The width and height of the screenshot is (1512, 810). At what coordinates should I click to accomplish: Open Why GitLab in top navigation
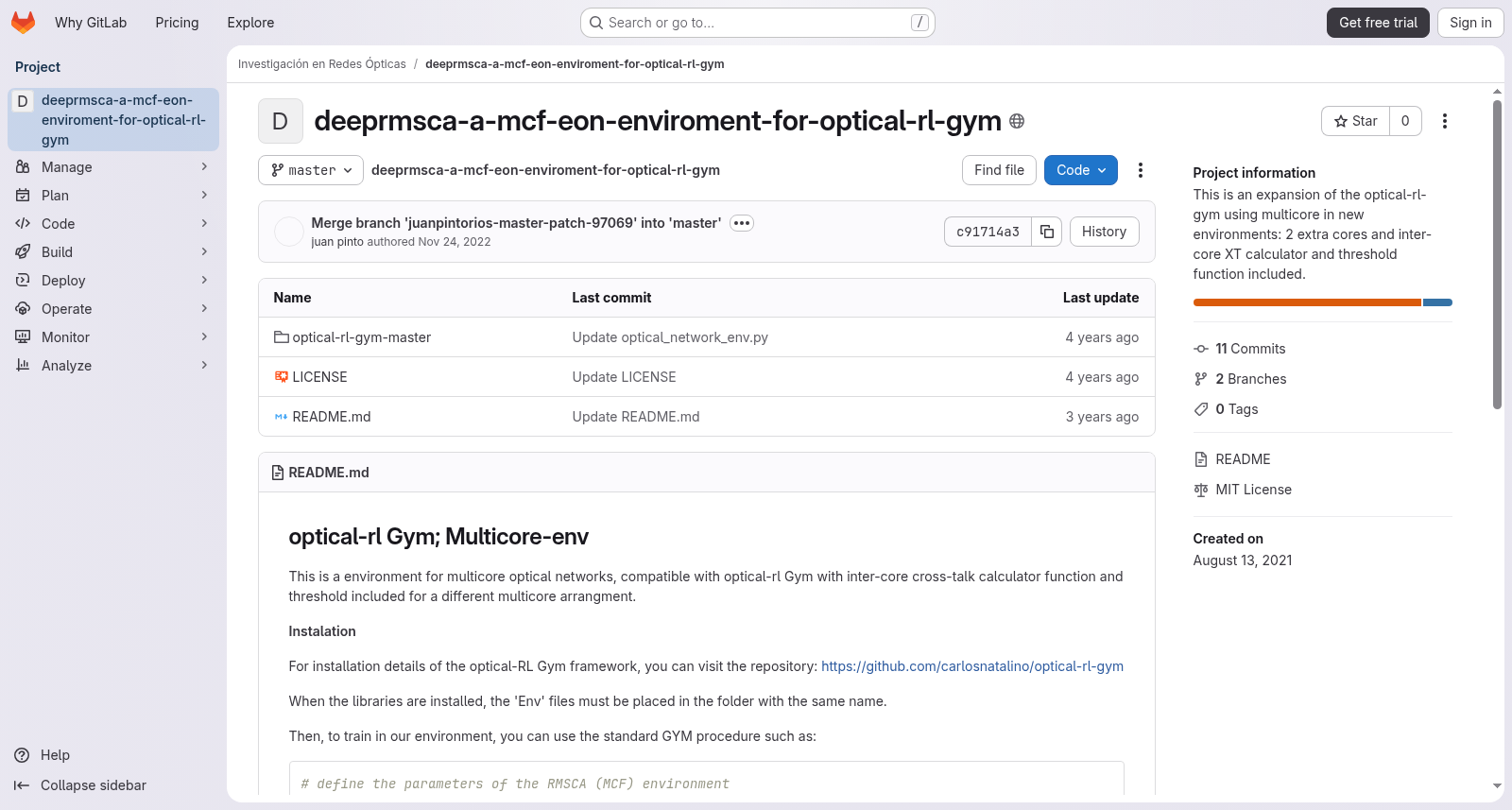coord(91,23)
